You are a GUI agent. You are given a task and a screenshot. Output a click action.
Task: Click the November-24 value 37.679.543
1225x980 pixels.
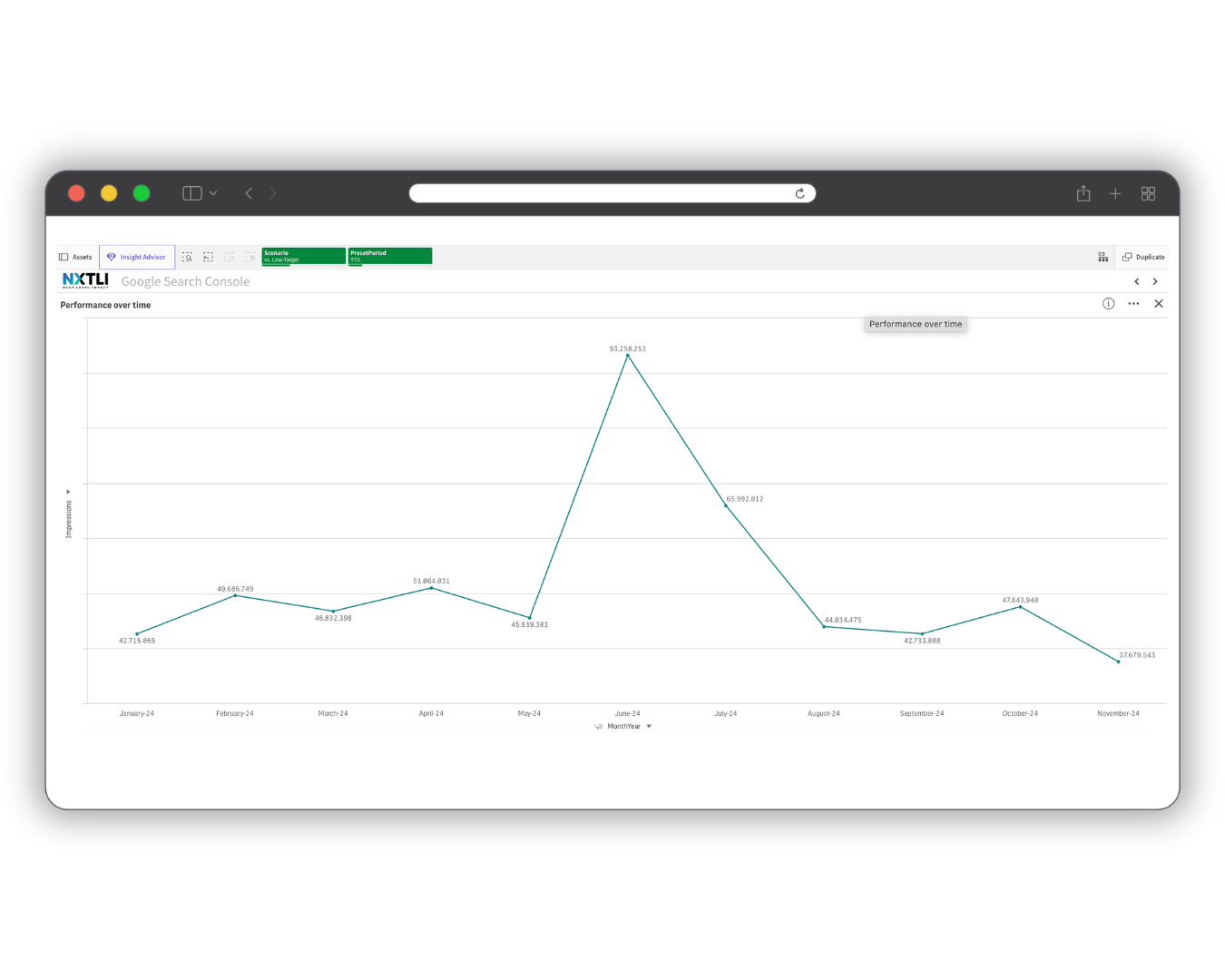1137,654
